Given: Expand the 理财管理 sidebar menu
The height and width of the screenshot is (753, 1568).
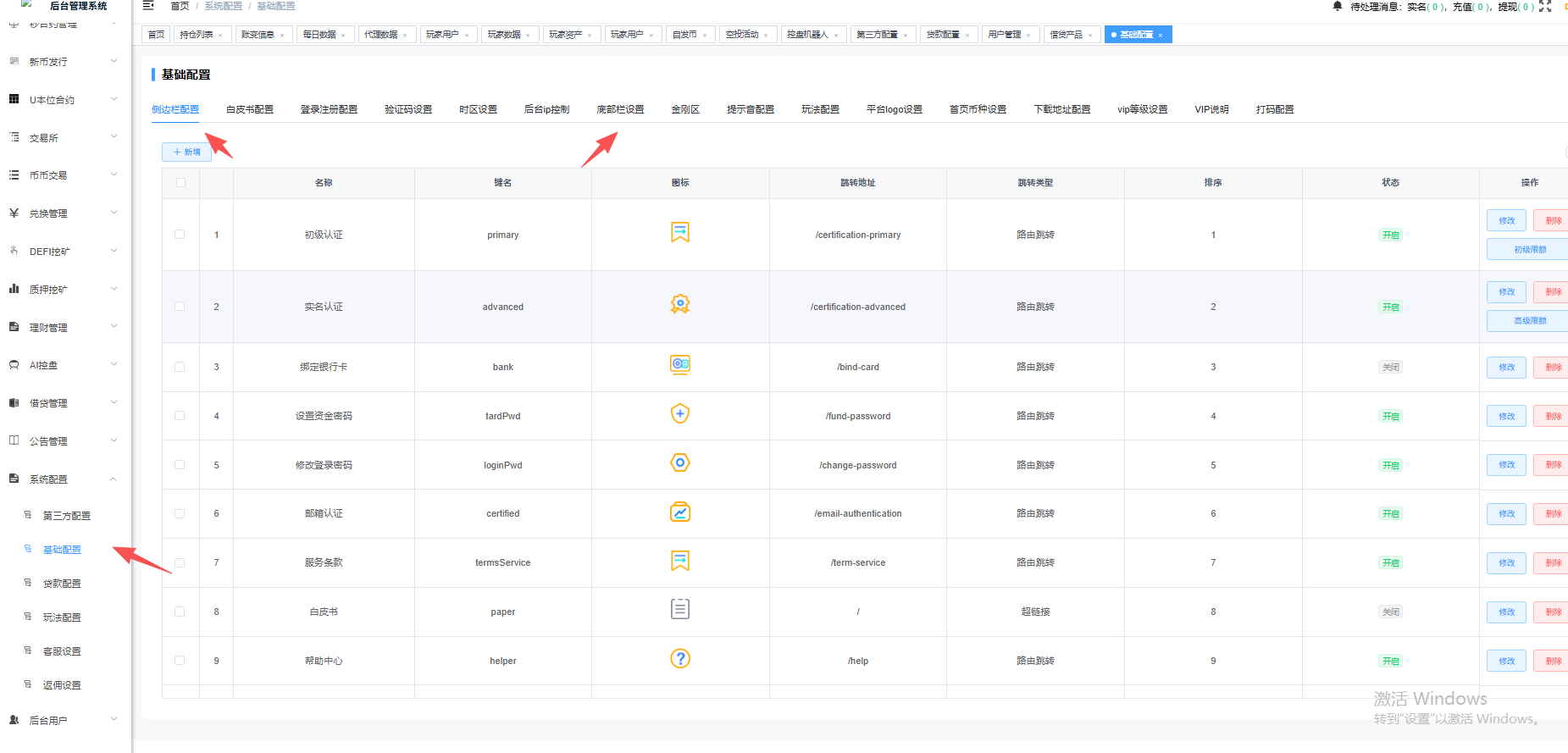Looking at the screenshot, I should [65, 327].
